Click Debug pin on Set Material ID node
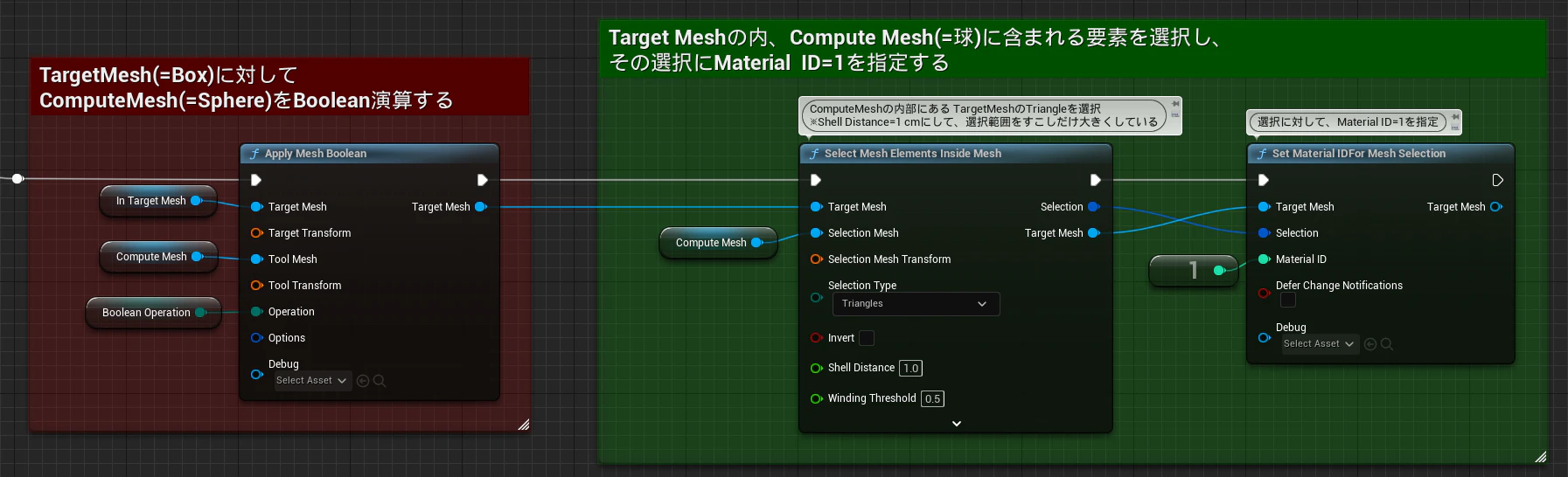 pyautogui.click(x=1265, y=337)
